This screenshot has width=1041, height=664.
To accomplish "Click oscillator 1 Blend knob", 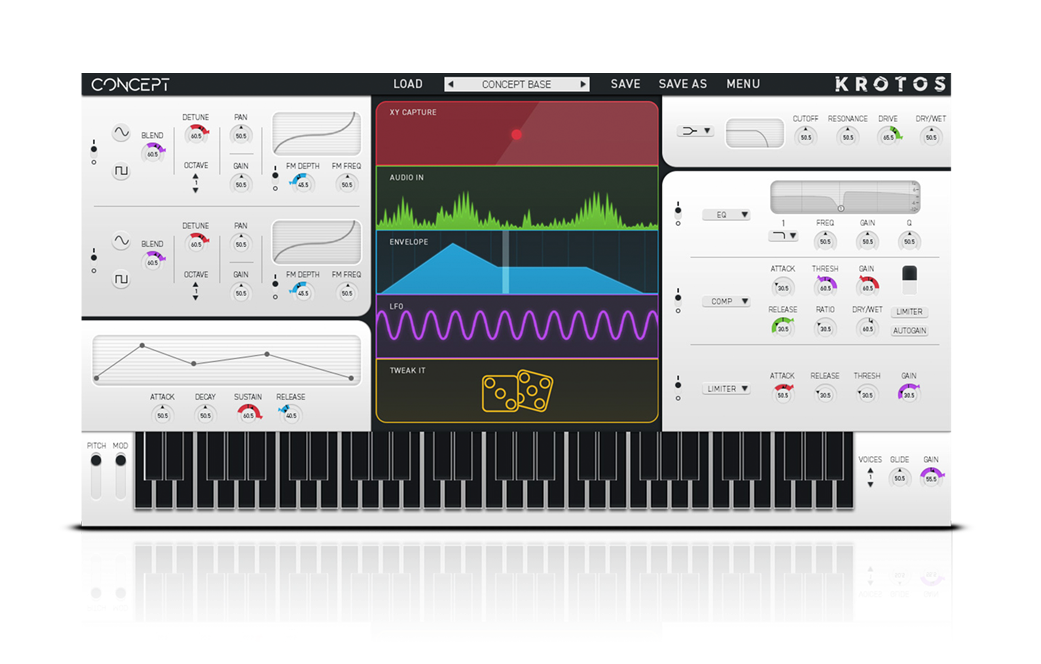I will coord(153,153).
